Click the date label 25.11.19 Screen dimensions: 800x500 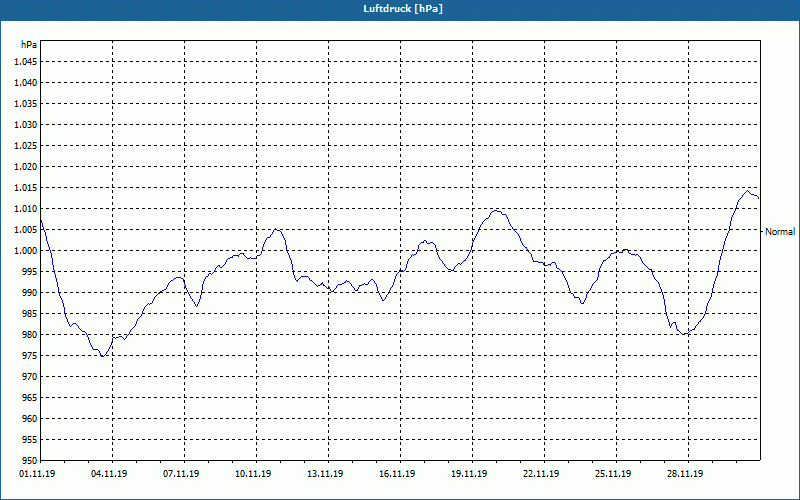click(x=613, y=474)
